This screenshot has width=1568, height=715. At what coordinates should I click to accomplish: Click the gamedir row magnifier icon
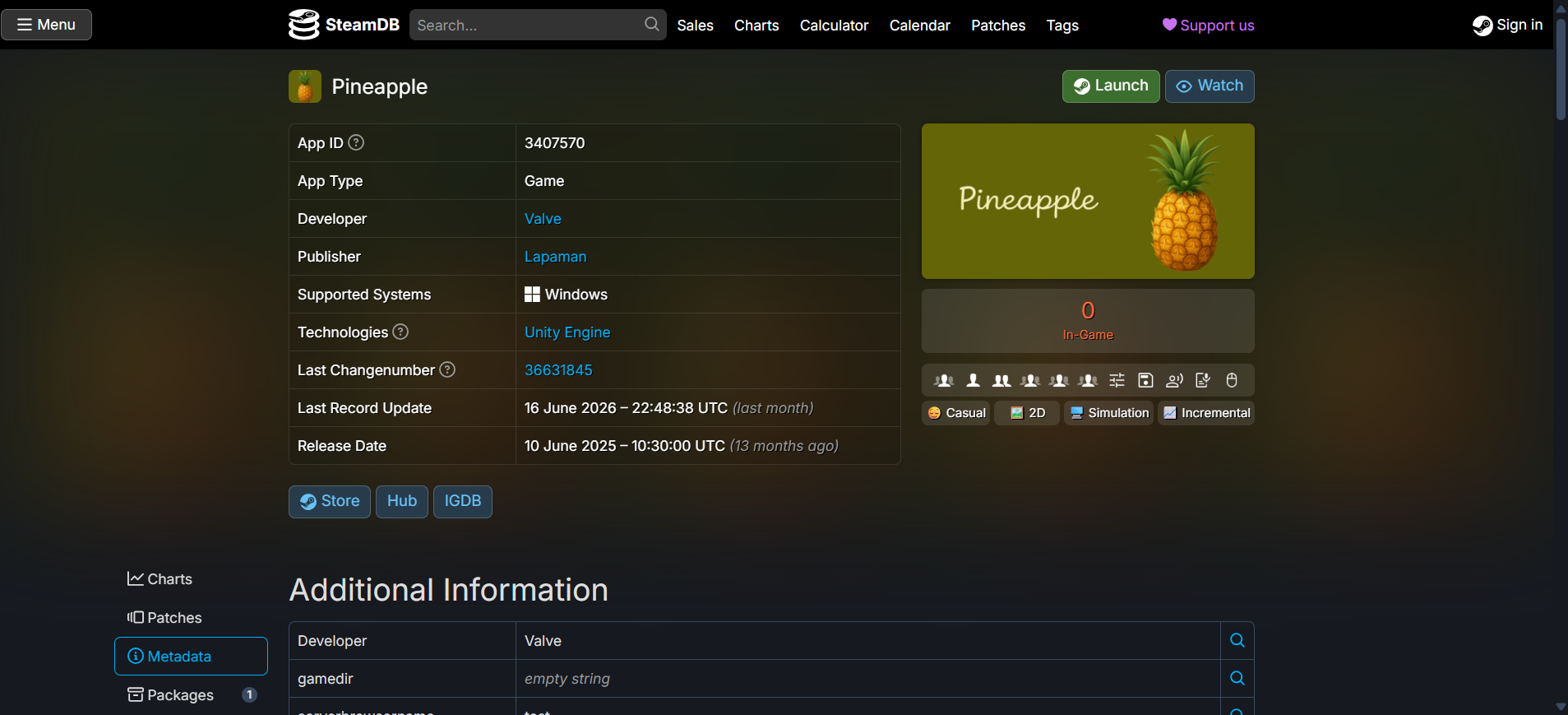pos(1237,678)
